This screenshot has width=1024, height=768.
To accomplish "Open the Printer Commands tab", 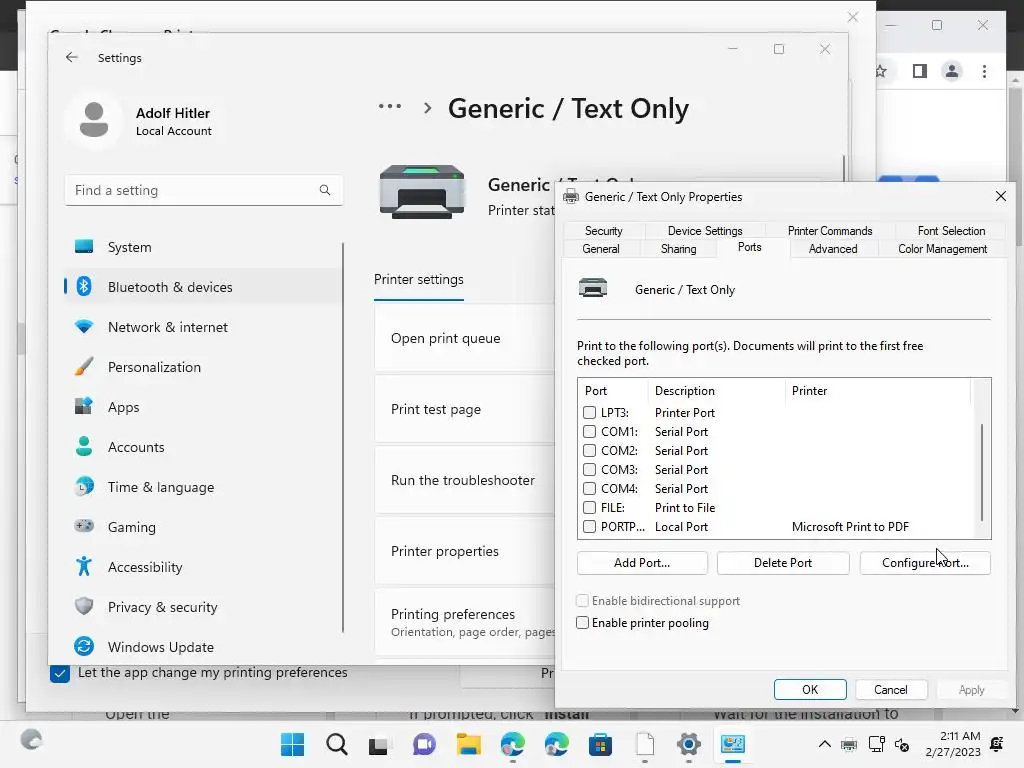I will pyautogui.click(x=829, y=231).
